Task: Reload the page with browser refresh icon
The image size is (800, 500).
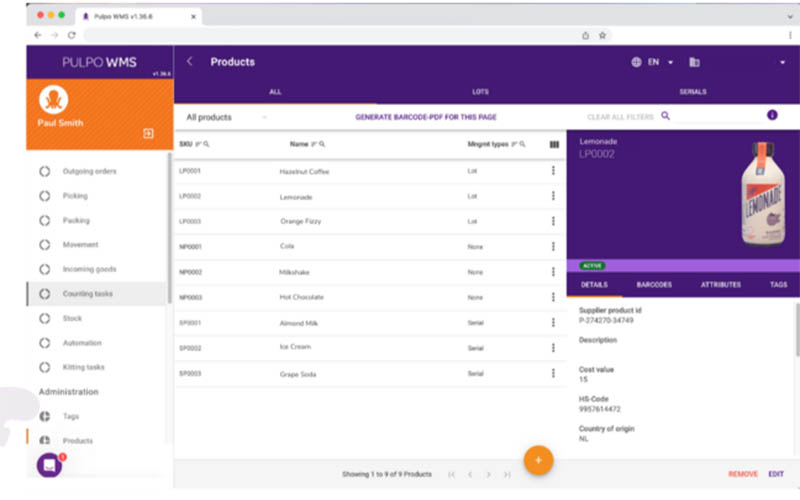Action: pos(71,35)
